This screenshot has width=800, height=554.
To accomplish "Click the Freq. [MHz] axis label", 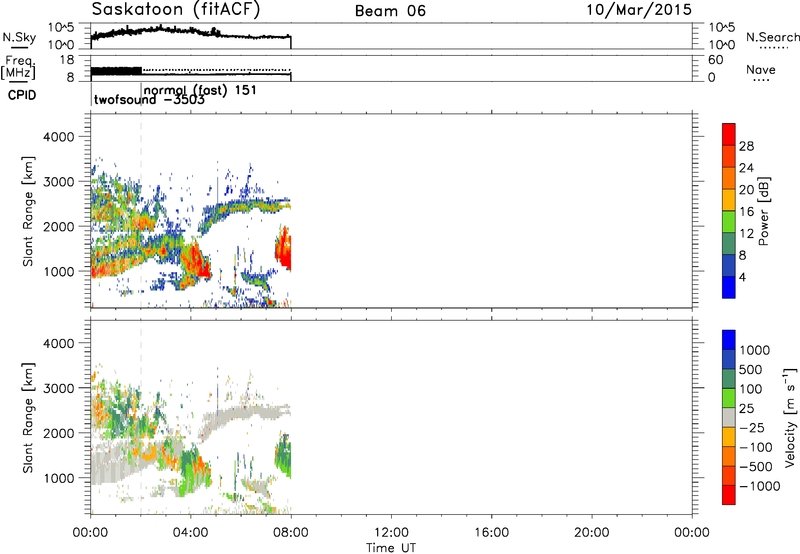I will coord(18,67).
